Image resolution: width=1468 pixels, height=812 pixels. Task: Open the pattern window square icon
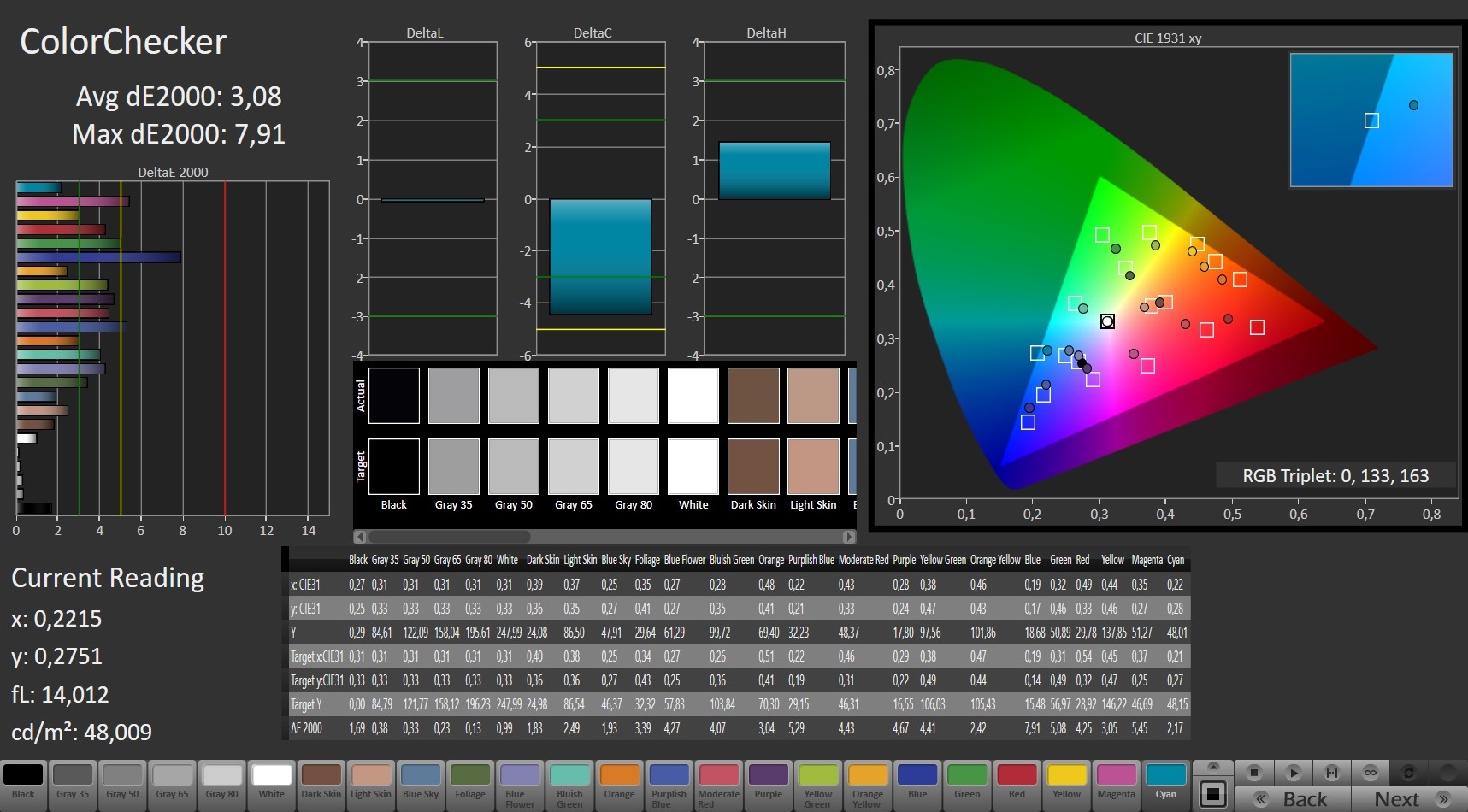[x=1212, y=794]
